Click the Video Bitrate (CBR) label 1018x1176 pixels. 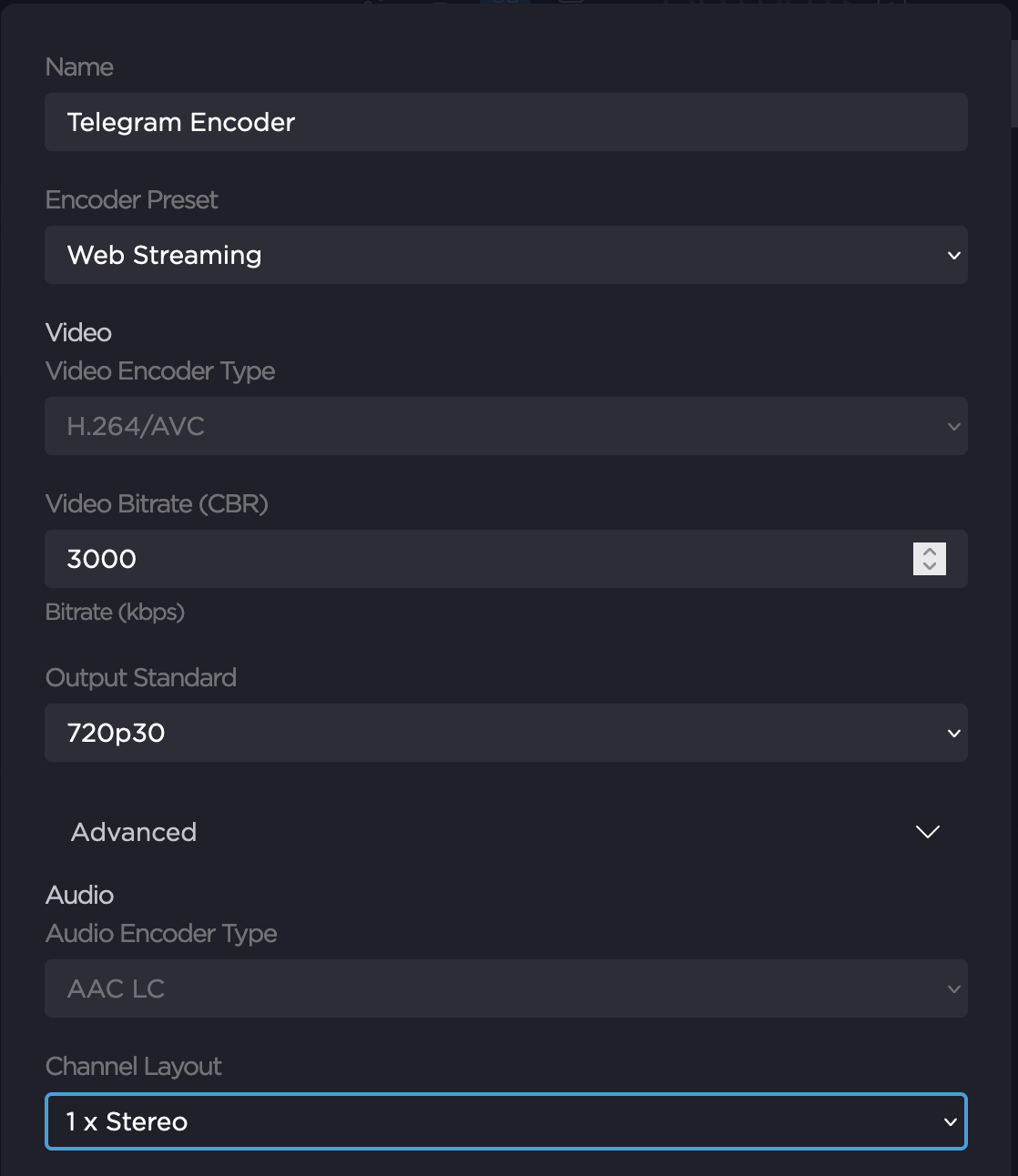157,504
